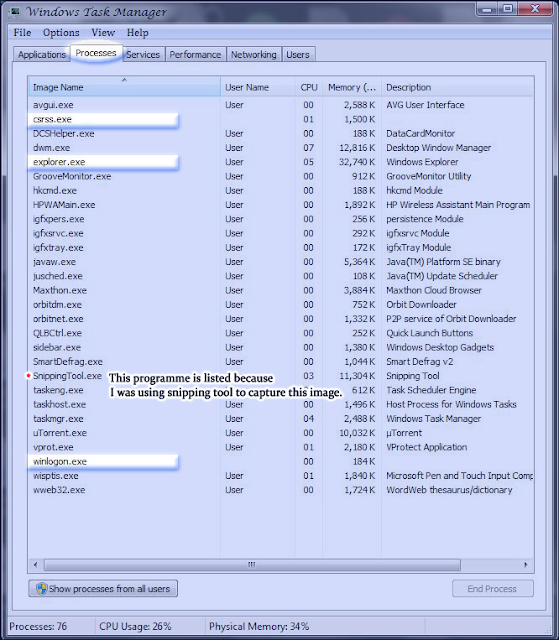559x640 pixels.
Task: Select the dwm.exe process
Action: [281, 148]
